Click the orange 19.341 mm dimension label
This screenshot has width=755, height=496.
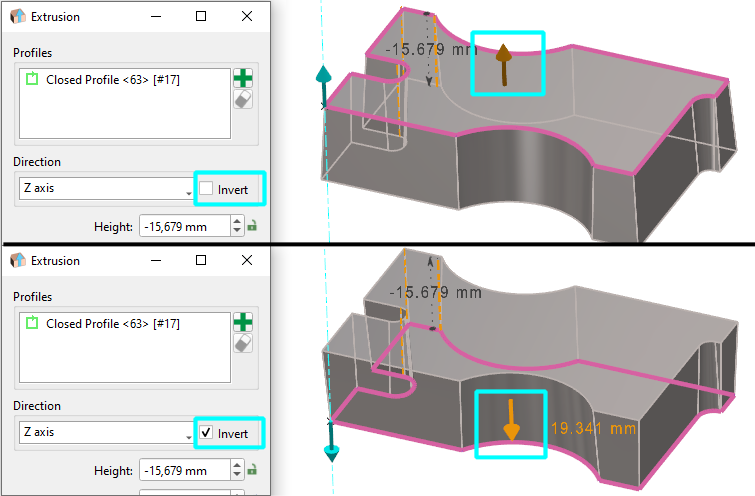point(593,428)
